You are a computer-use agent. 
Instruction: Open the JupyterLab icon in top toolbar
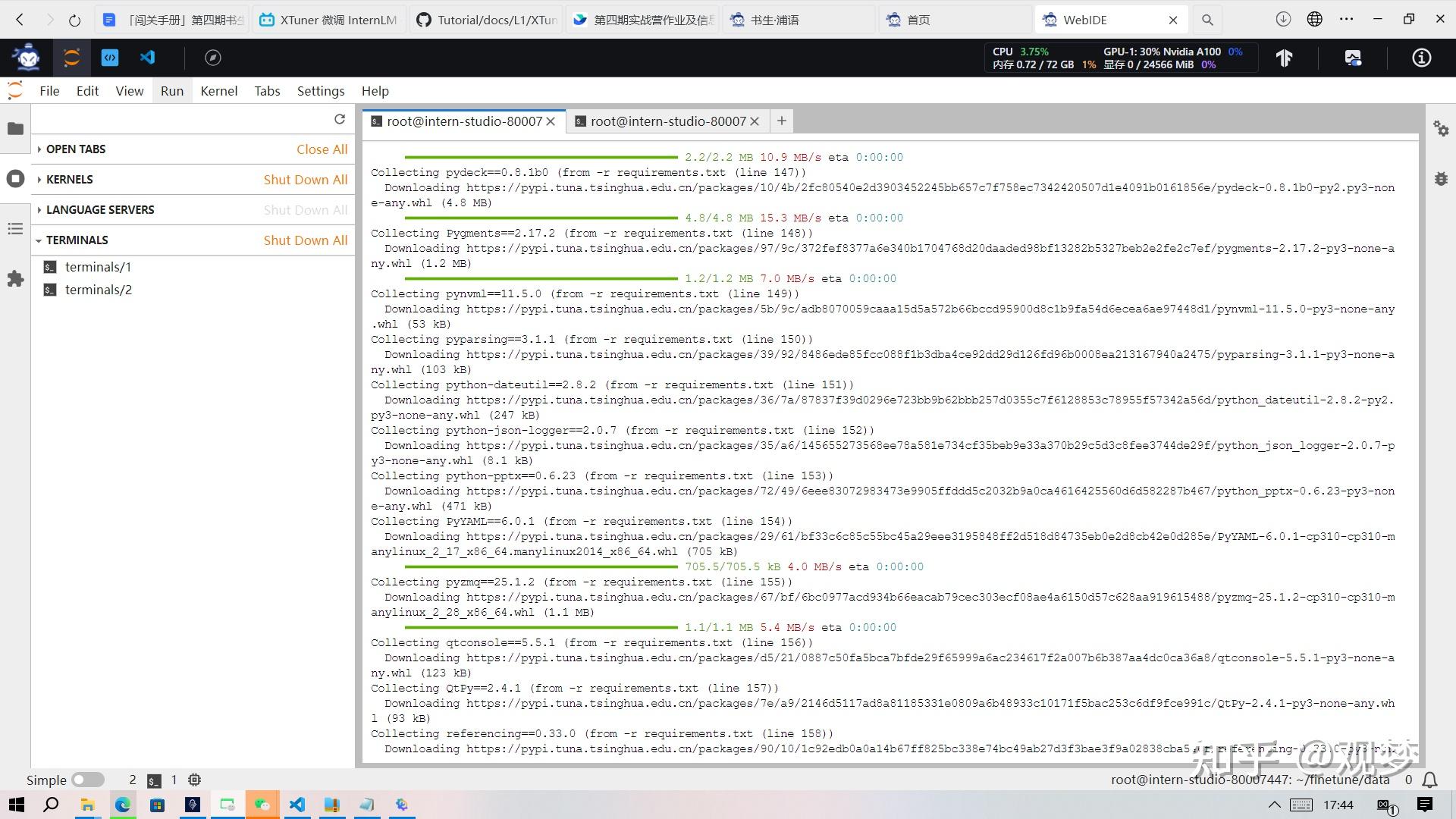click(71, 58)
